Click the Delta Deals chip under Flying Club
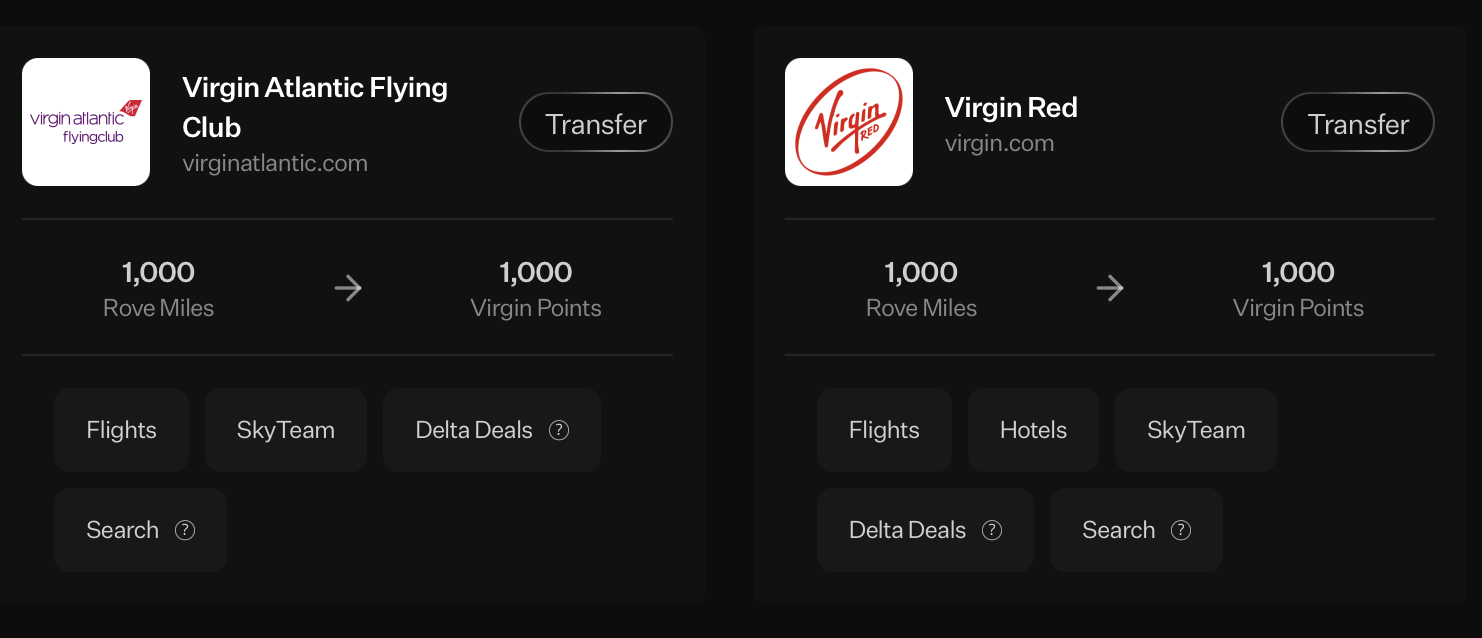 coord(474,429)
